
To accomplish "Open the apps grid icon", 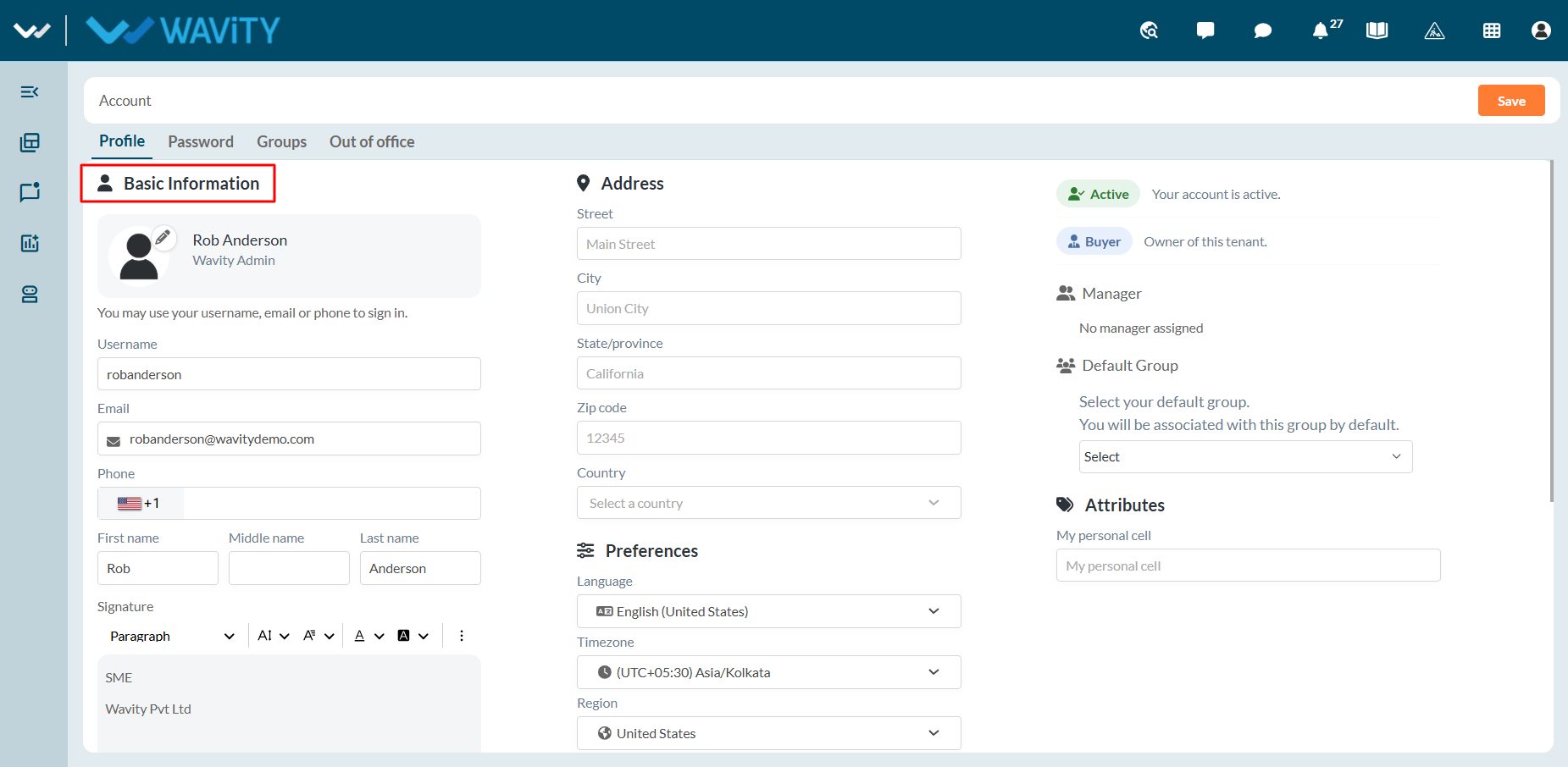I will pyautogui.click(x=1492, y=30).
